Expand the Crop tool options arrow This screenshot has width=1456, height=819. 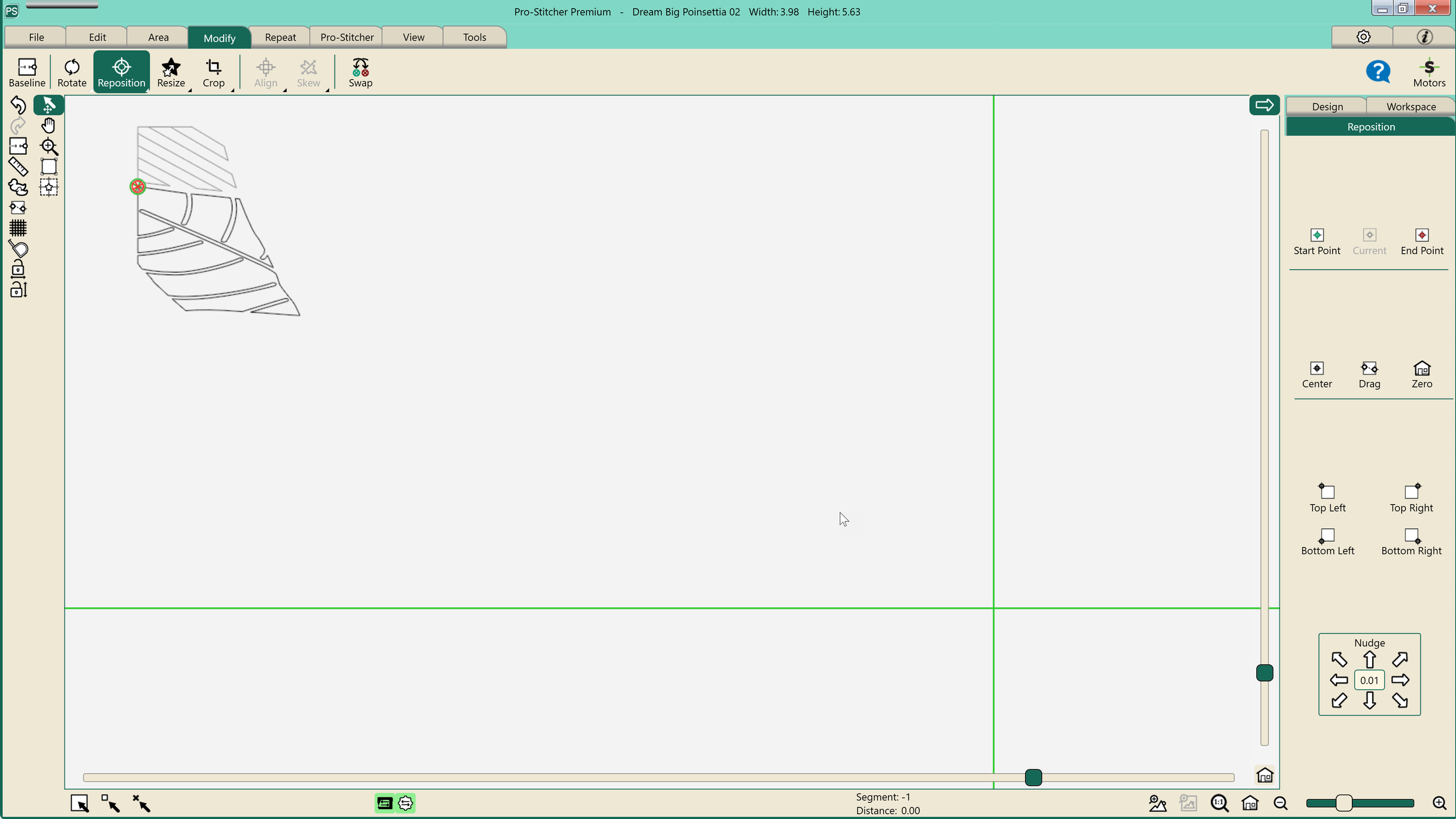tap(232, 90)
